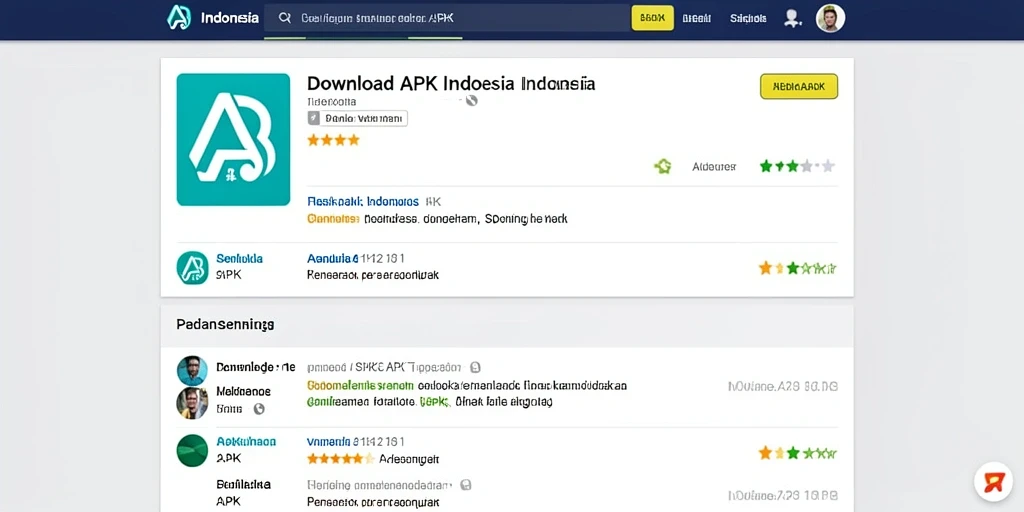Open the Bleeli header menu item
The image size is (1024, 512).
tap(696, 18)
